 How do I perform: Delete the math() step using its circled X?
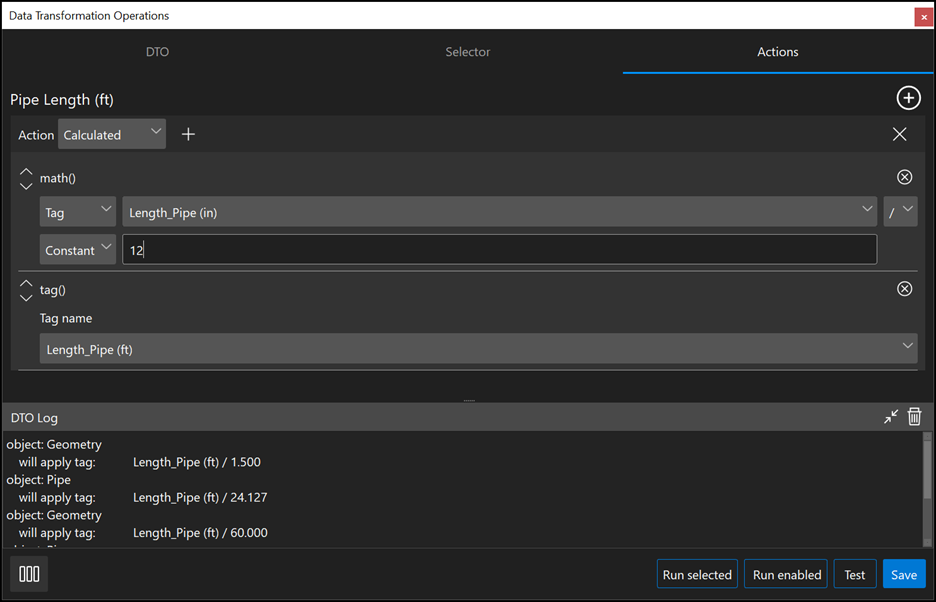click(x=904, y=177)
